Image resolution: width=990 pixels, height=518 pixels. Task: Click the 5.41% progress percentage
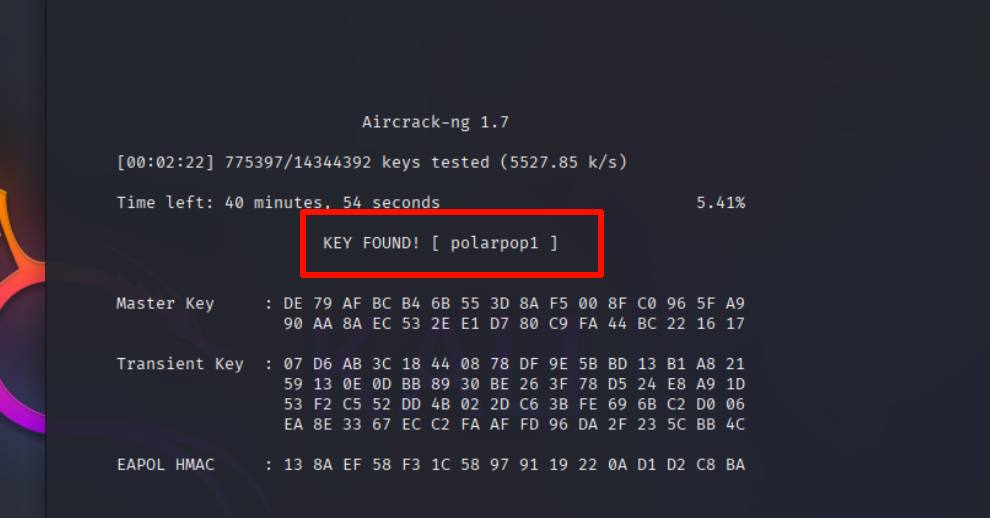pyautogui.click(x=720, y=203)
